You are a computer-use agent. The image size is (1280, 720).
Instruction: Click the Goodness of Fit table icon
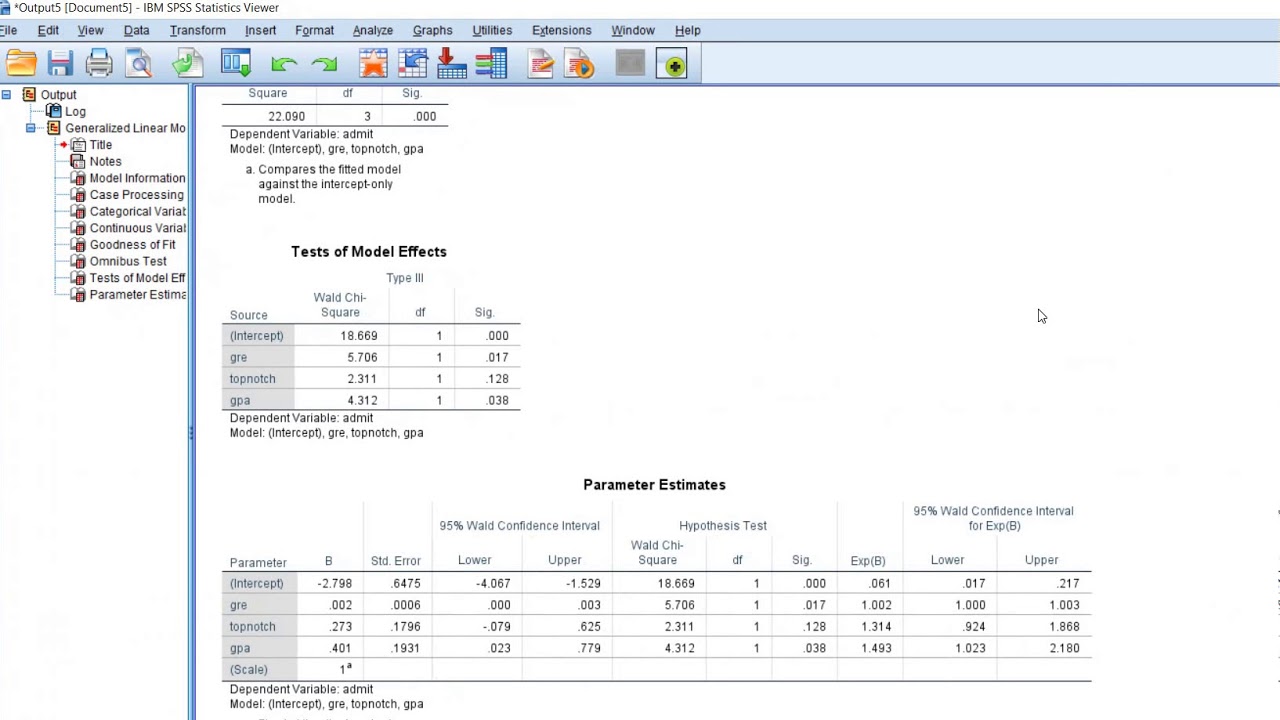[78, 244]
